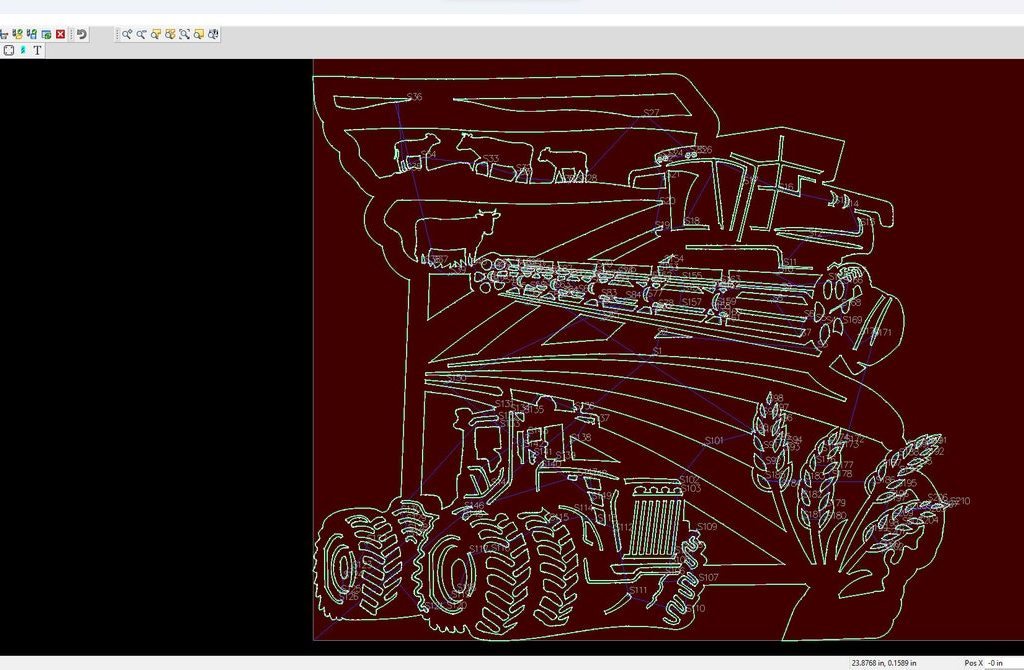Click the S109 label near tractor grille
Screen dimensions: 1024x670
[707, 526]
